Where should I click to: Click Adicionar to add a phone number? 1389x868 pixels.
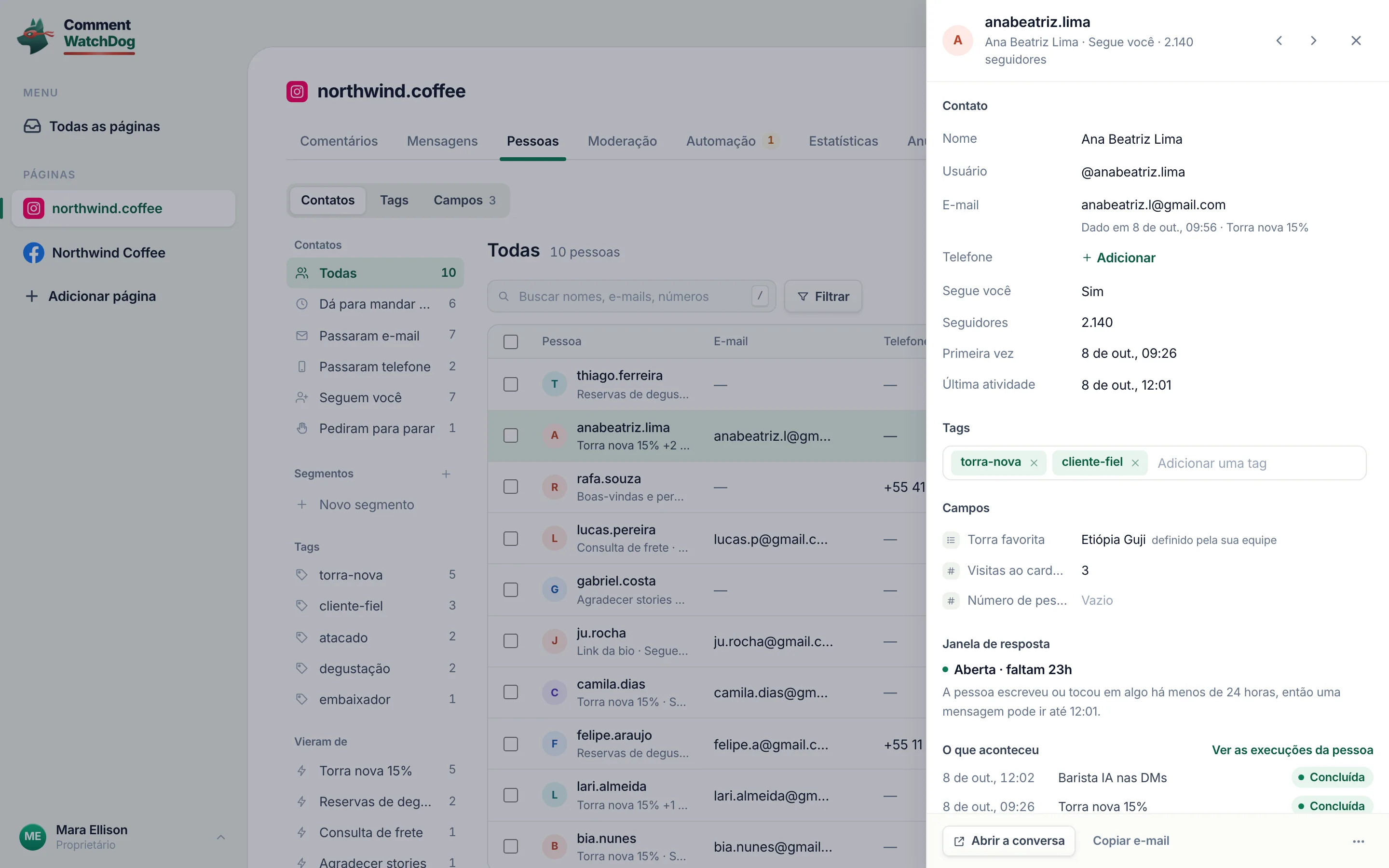1118,258
